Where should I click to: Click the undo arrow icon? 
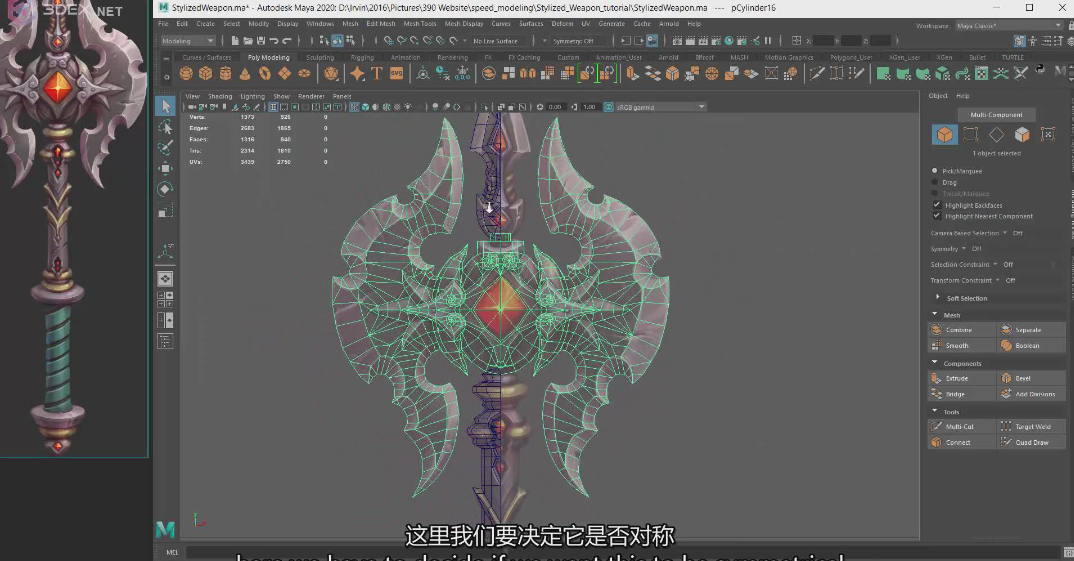[274, 41]
